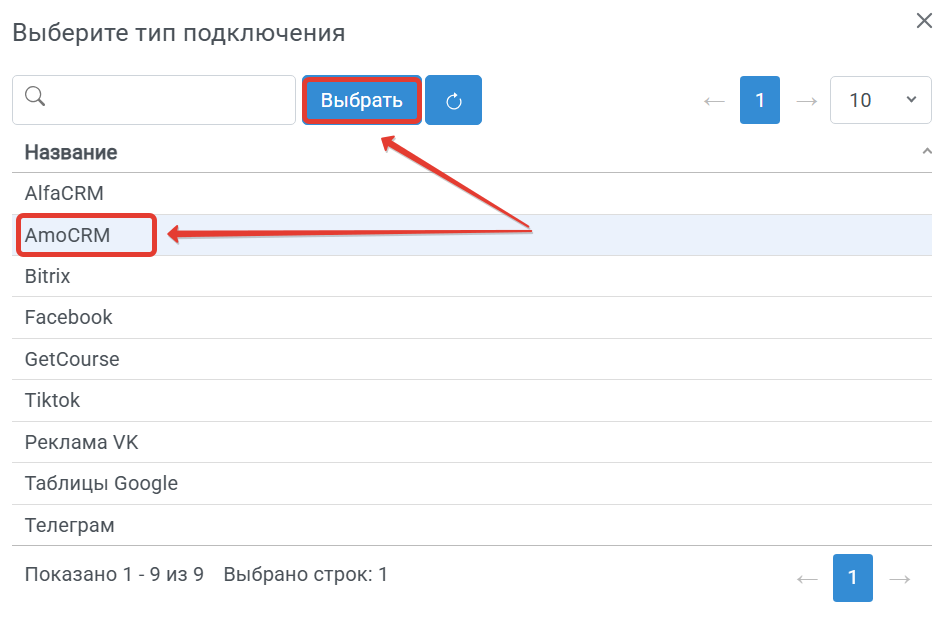Select page 1 in top pager
Image resolution: width=947 pixels, height=630 pixels.
click(x=760, y=100)
